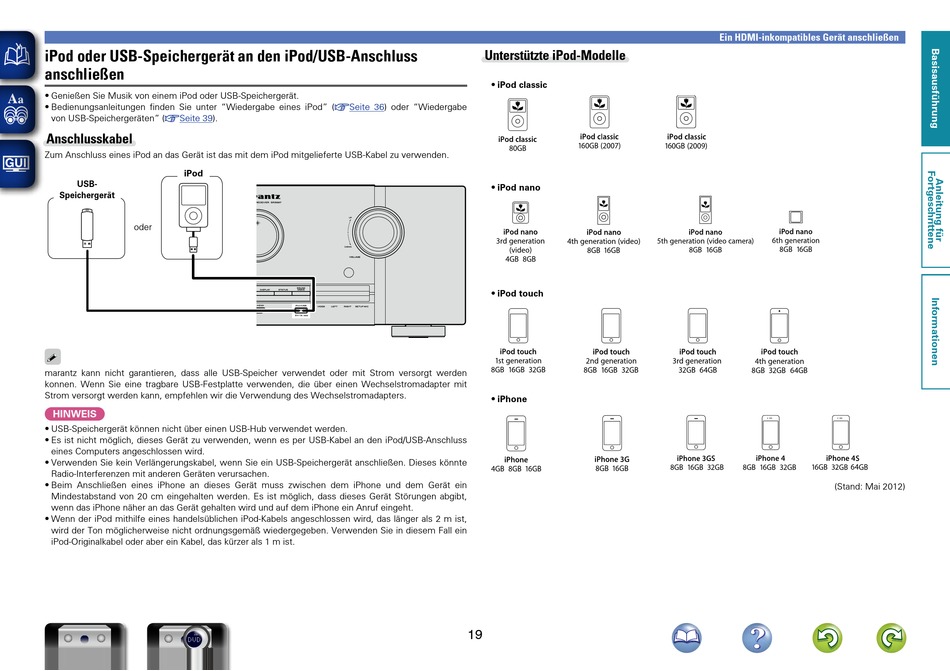
Task: Click the "(Stand: Mai 2012)" text
Action: 869,486
